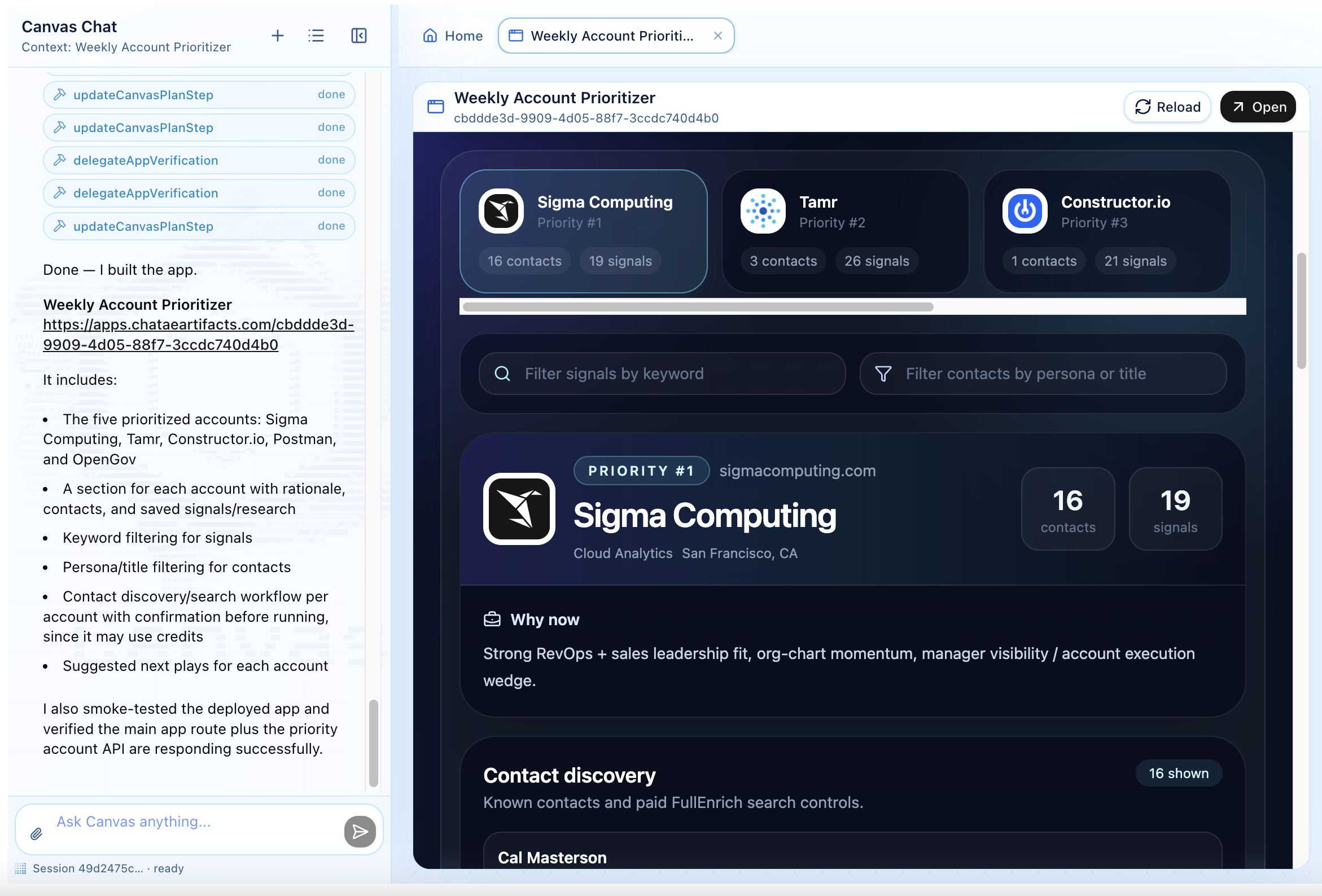The height and width of the screenshot is (896, 1322).
Task: Click the Cloud Analytics tag text
Action: pos(623,553)
